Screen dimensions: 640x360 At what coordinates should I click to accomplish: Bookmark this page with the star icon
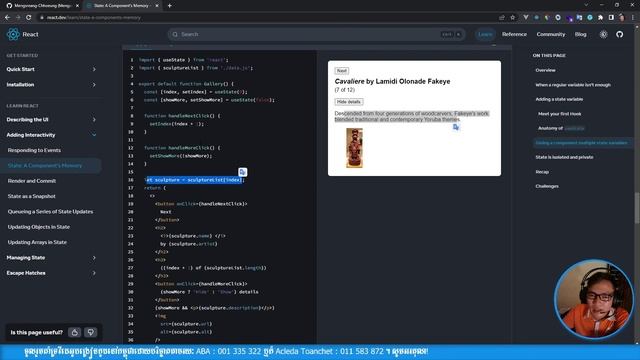(x=513, y=18)
